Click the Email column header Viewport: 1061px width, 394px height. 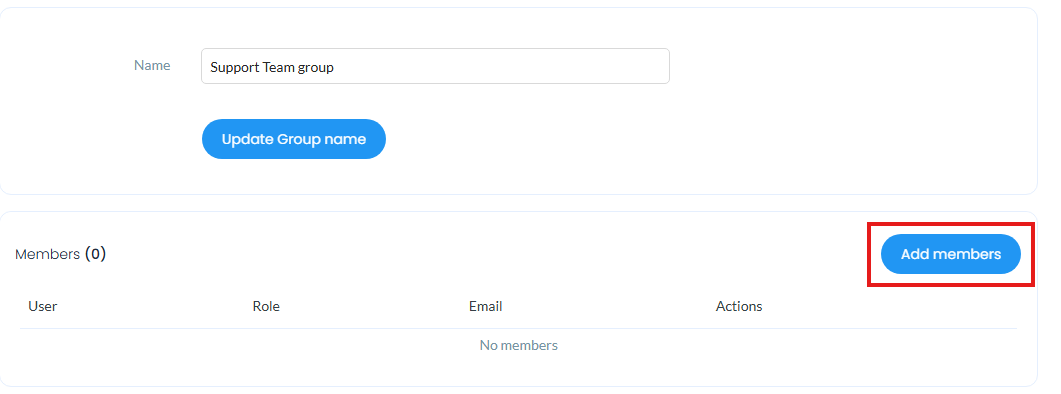pyautogui.click(x=485, y=306)
